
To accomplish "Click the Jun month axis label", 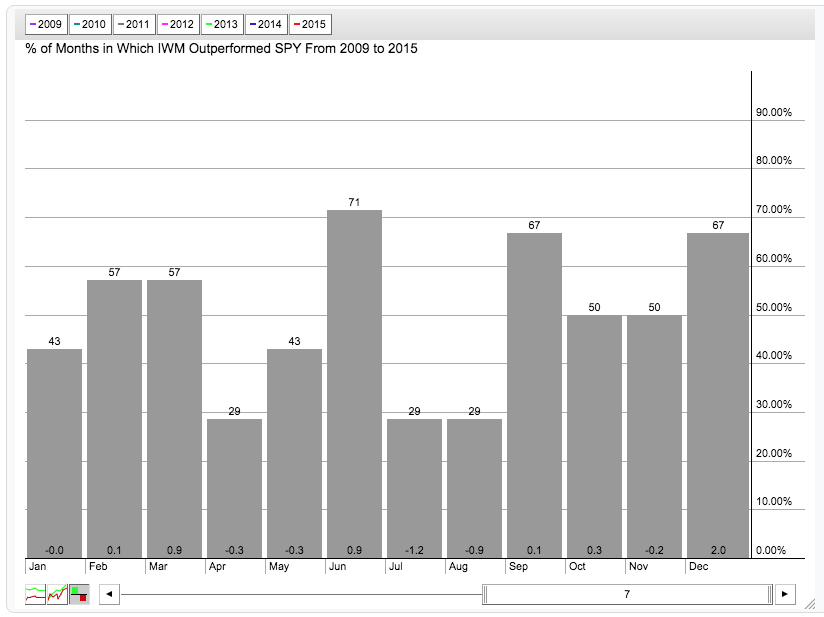I will tap(337, 567).
